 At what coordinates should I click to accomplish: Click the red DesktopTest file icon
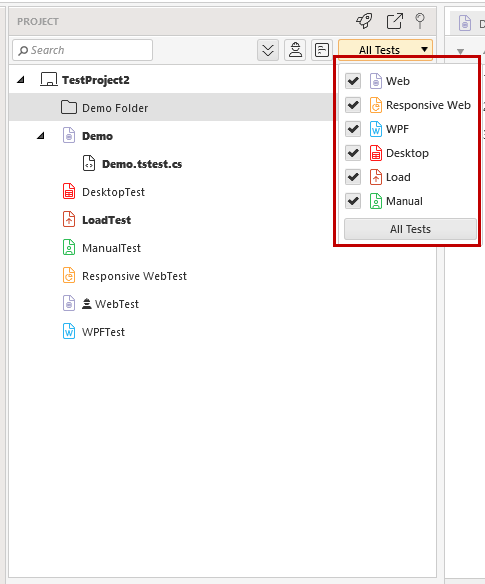[69, 191]
